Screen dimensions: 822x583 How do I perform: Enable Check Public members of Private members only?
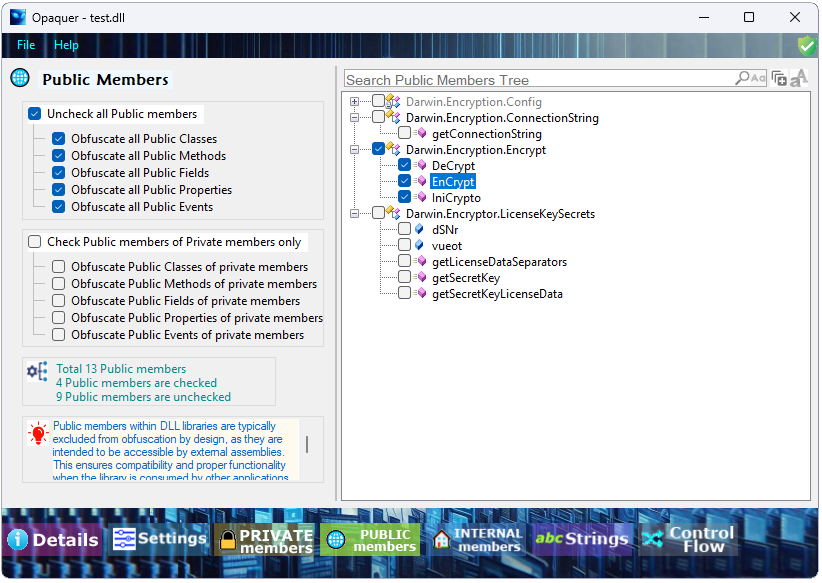coord(35,242)
